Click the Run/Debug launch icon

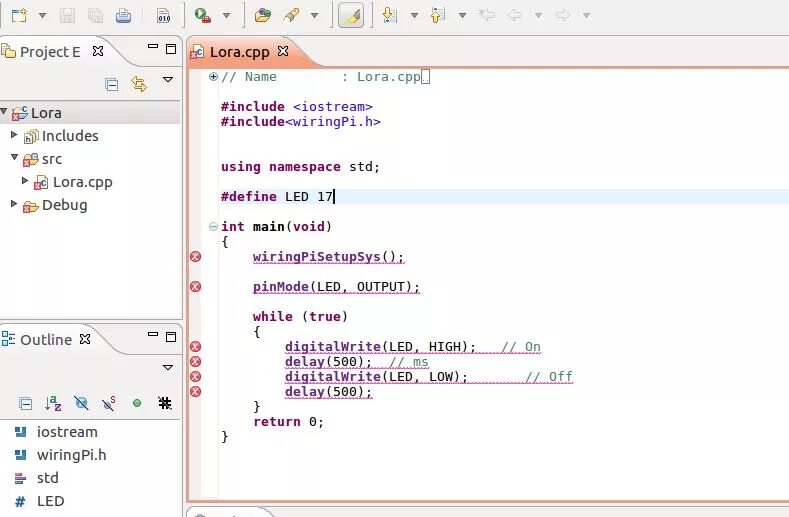click(203, 16)
